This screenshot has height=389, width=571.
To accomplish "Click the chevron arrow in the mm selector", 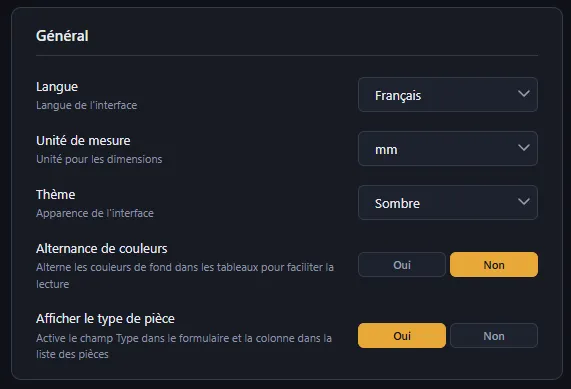I will 524,148.
